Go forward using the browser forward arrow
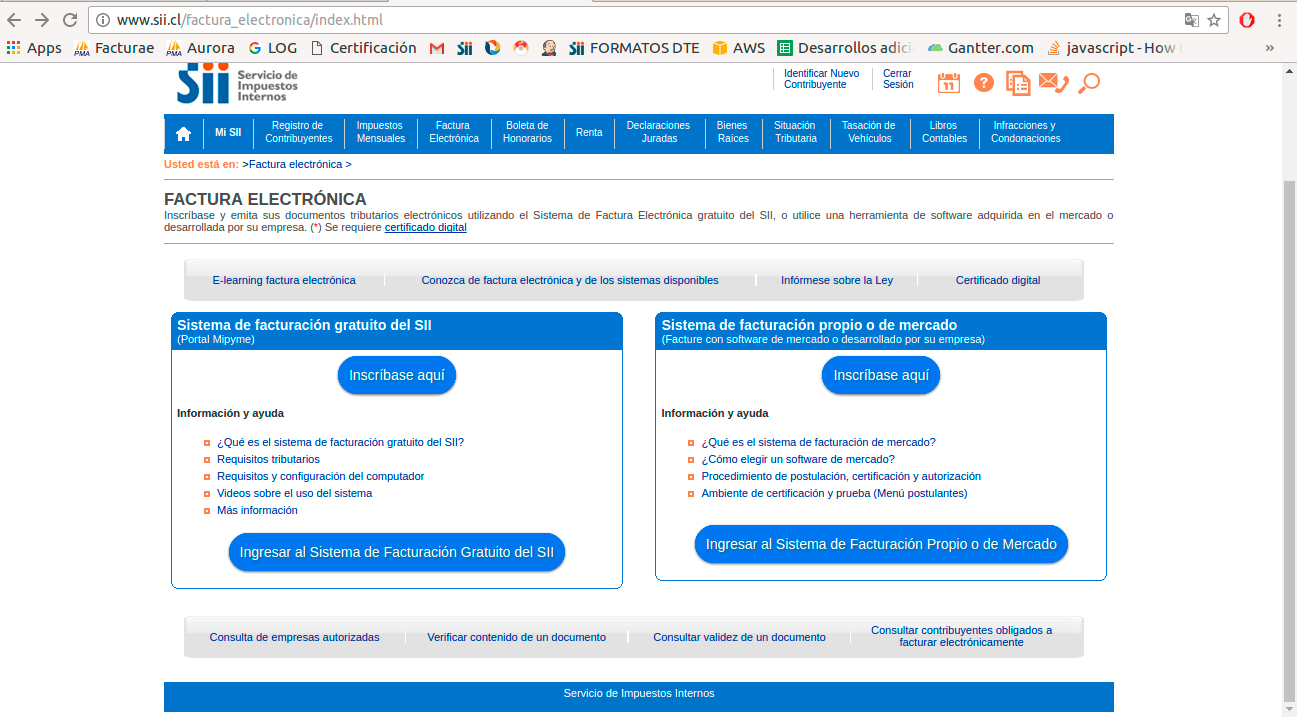 click(42, 20)
